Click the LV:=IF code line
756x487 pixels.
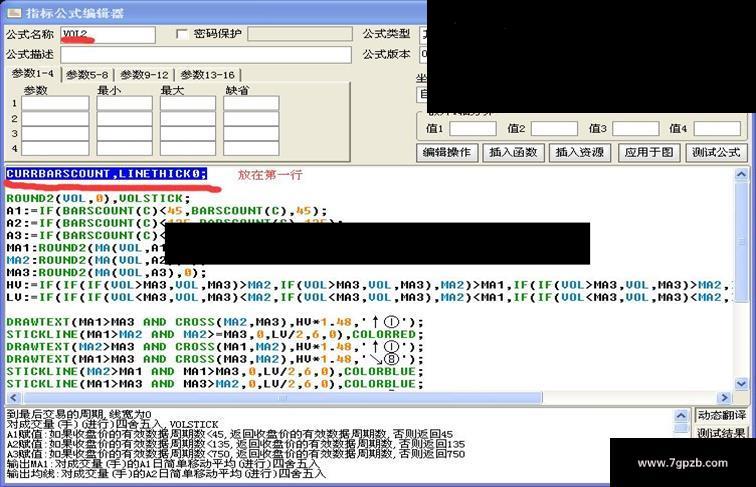pos(369,298)
